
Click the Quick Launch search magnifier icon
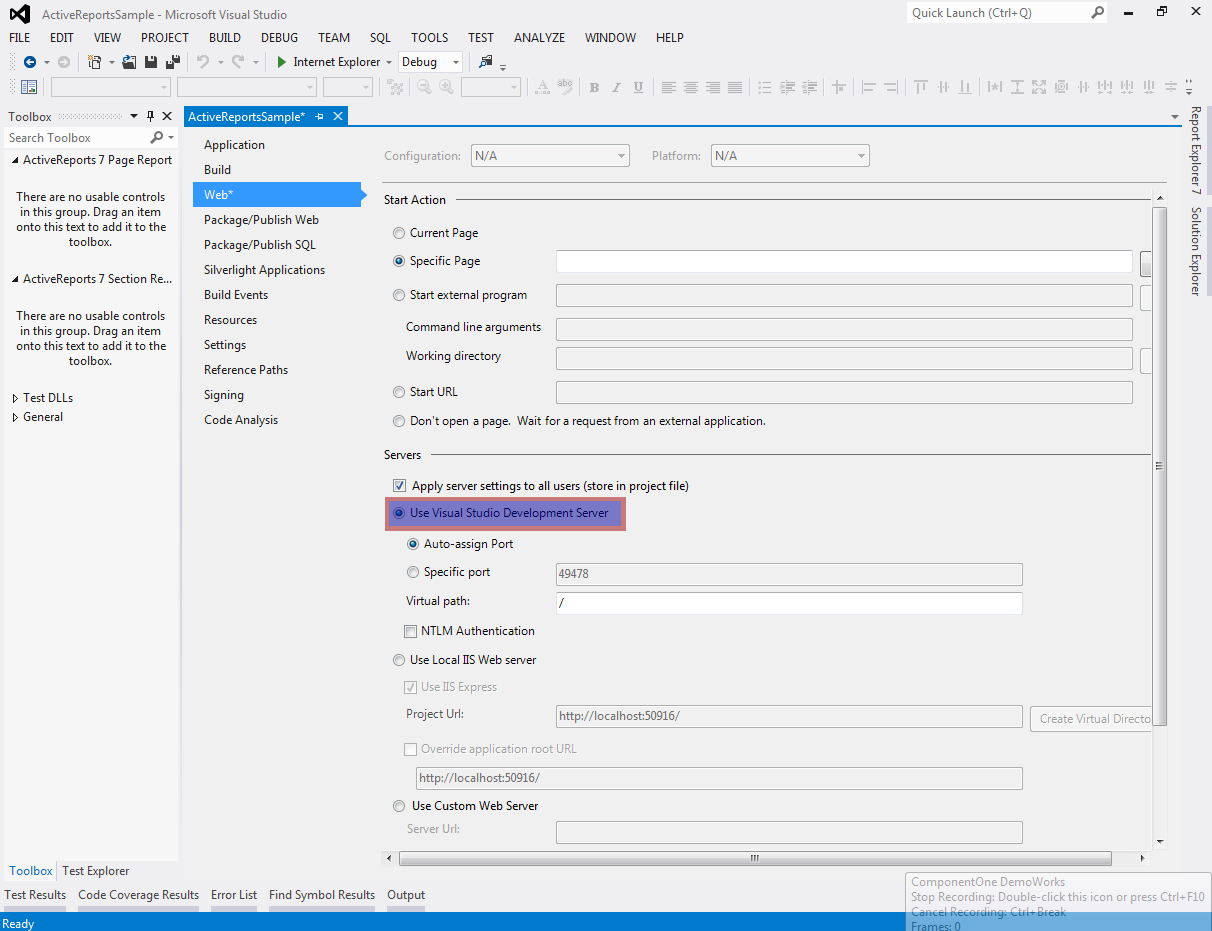(1097, 13)
